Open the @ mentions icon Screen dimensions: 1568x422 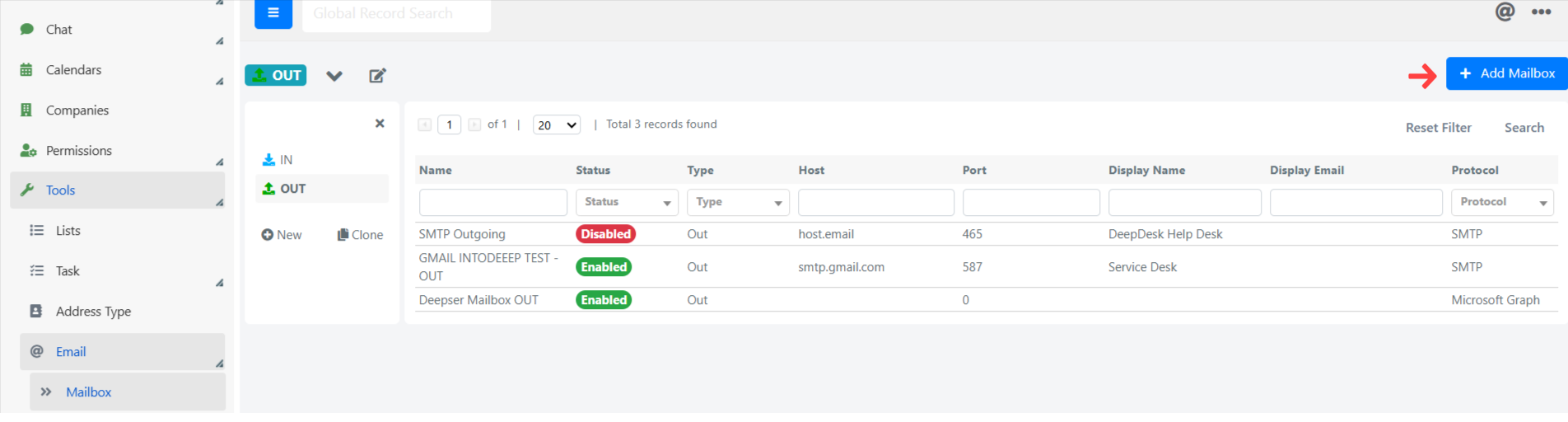point(1505,12)
